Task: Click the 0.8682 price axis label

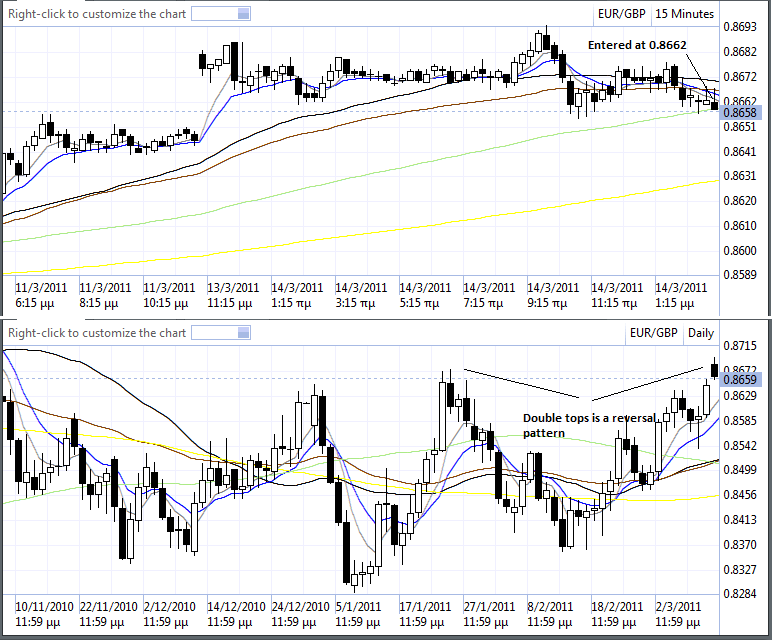Action: point(740,52)
